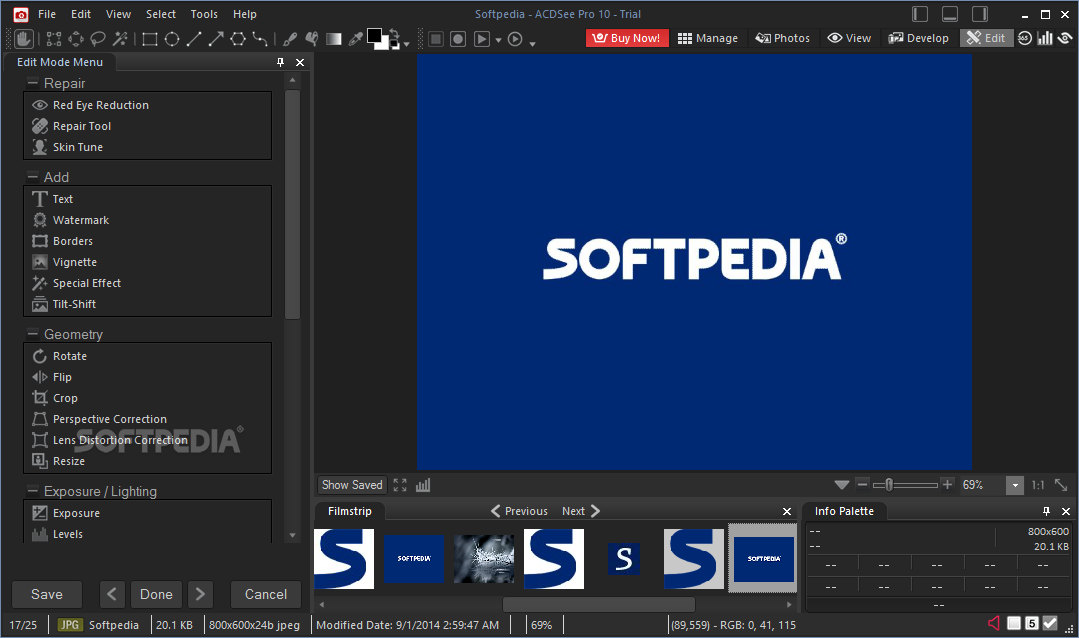This screenshot has width=1079, height=638.
Task: Open the 69% zoom level dropdown
Action: (1015, 485)
